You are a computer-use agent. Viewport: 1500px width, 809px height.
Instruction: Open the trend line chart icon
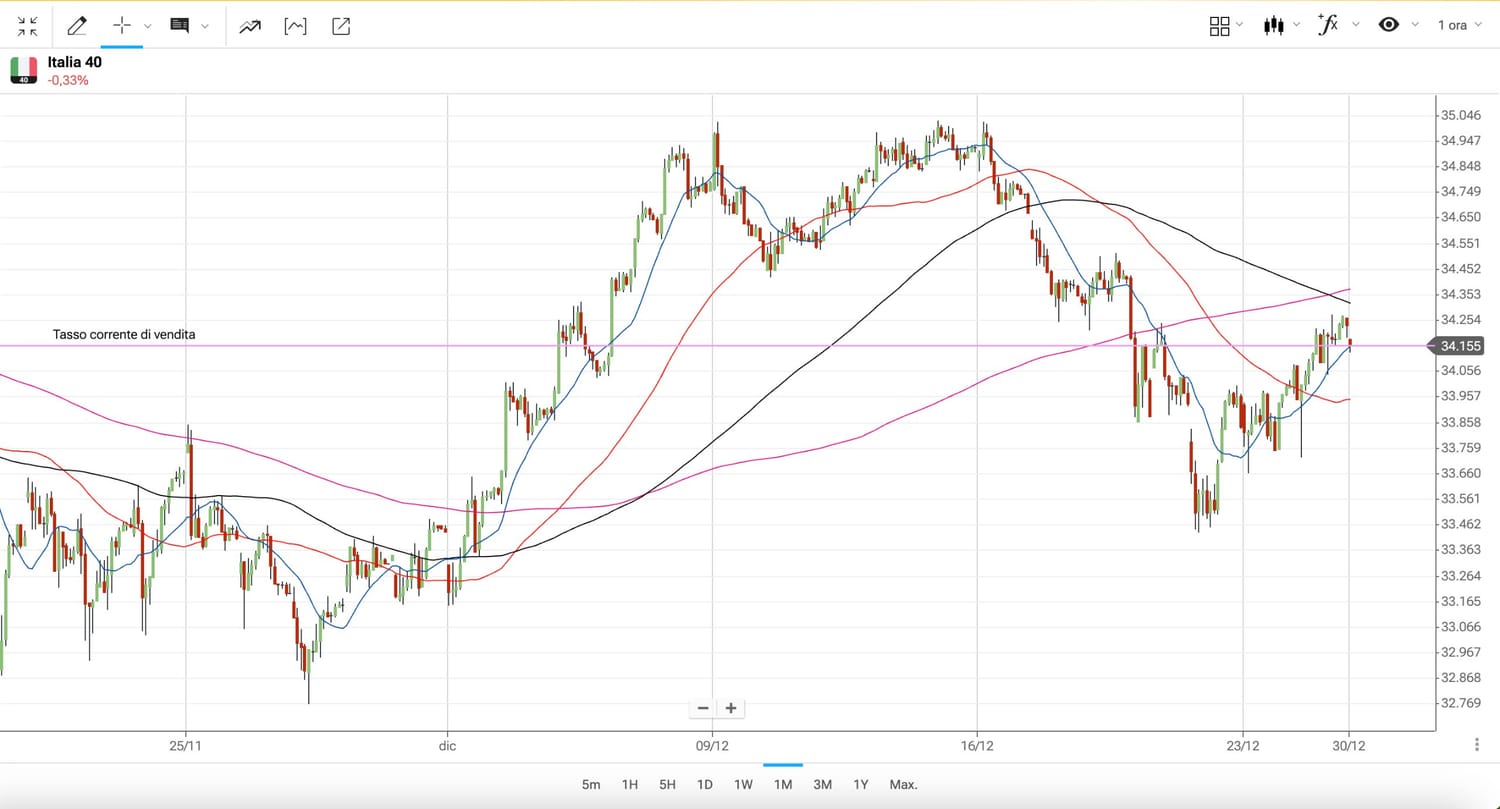tap(250, 26)
